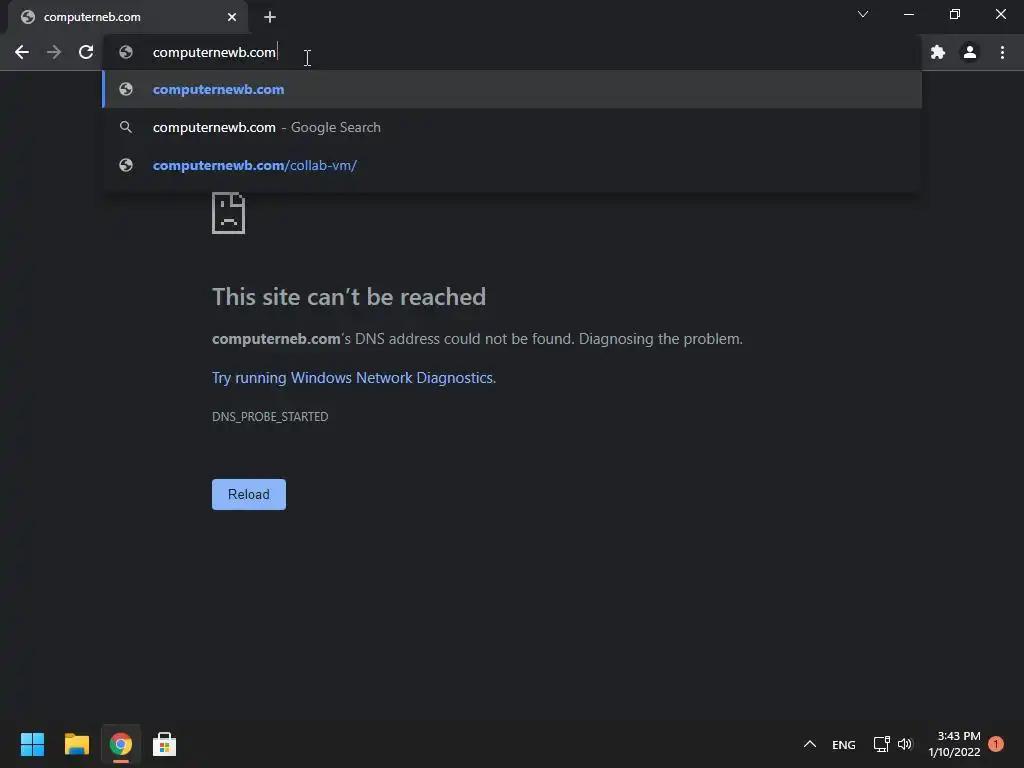This screenshot has width=1024, height=768.
Task: Click the Chrome taskbar icon
Action: 121,744
